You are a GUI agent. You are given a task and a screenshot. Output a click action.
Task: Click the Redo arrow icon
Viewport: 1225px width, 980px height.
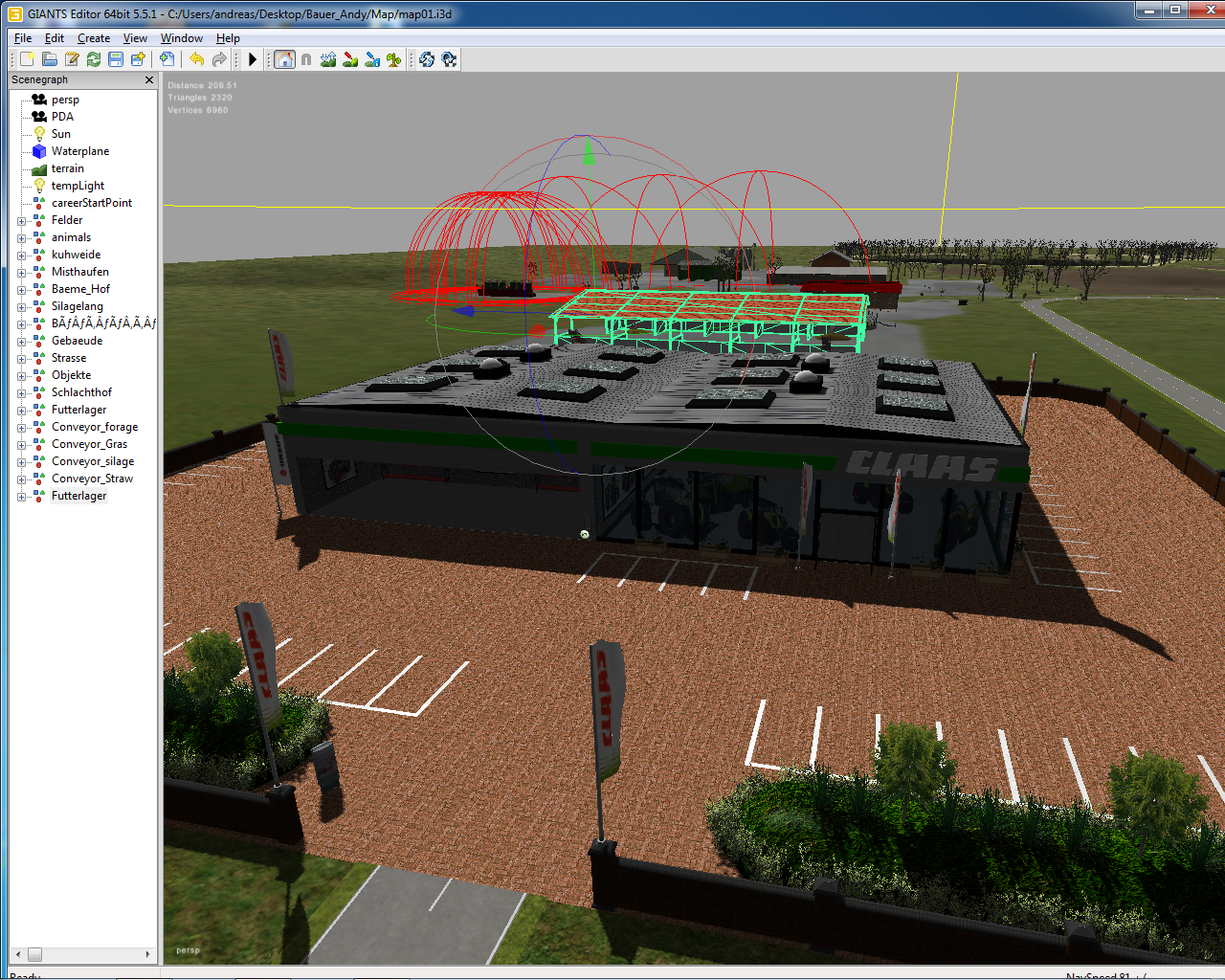pos(219,59)
